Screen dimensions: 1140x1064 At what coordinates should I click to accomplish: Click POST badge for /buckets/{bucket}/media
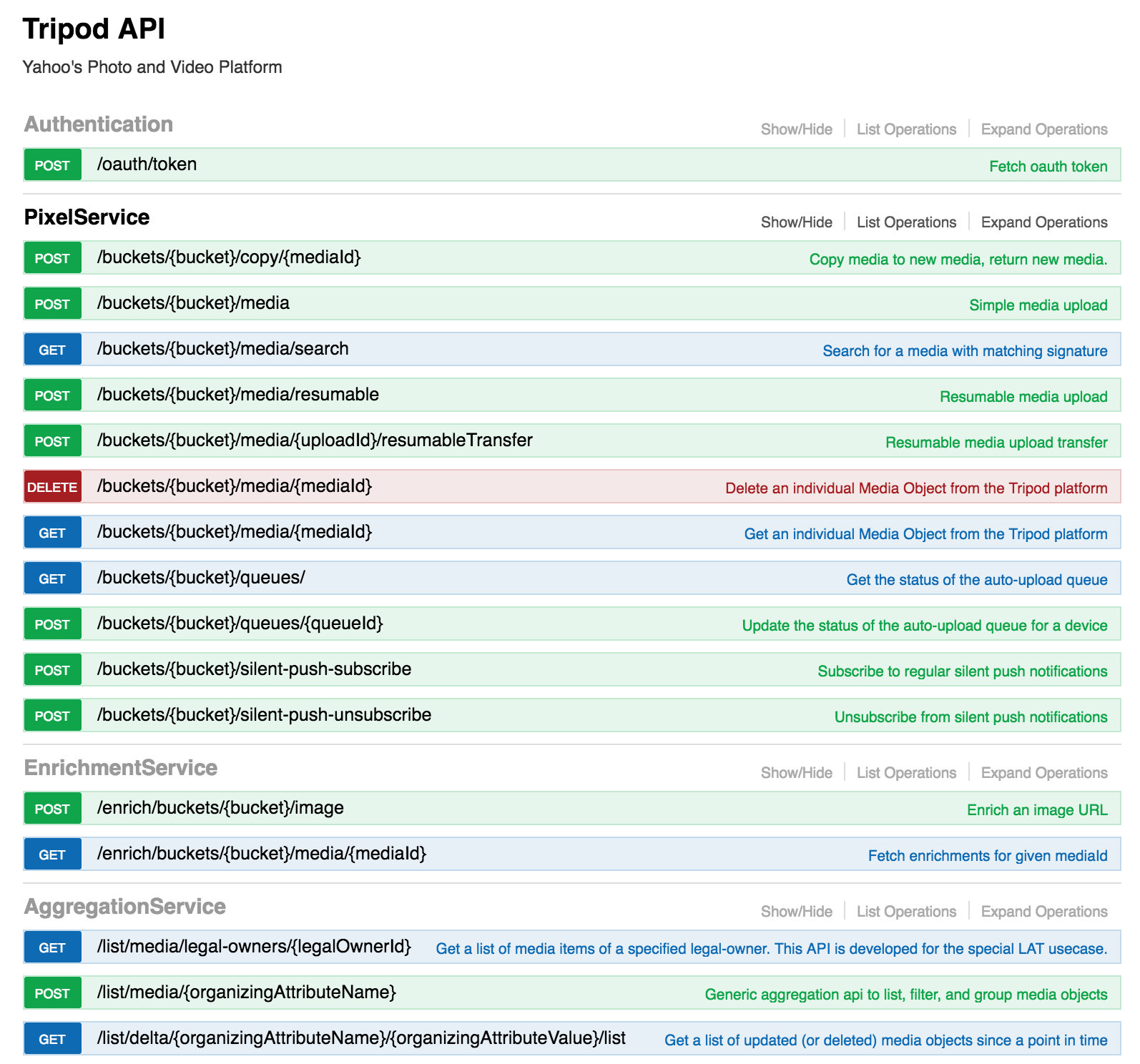tap(52, 304)
